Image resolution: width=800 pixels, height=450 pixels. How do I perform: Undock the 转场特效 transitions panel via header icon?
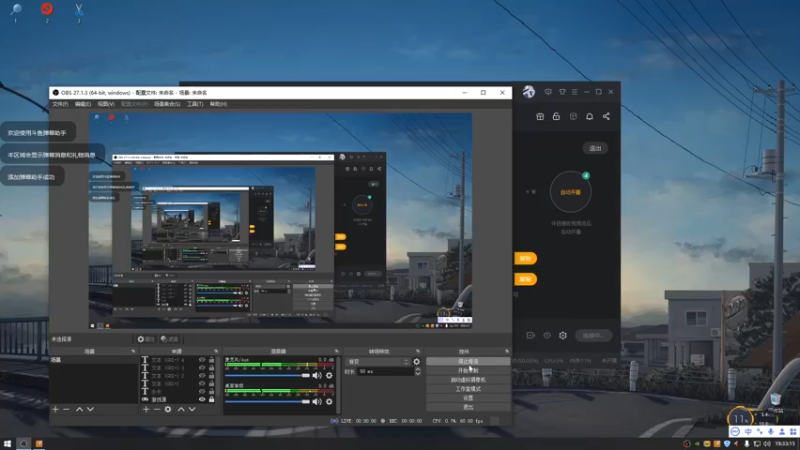[418, 351]
